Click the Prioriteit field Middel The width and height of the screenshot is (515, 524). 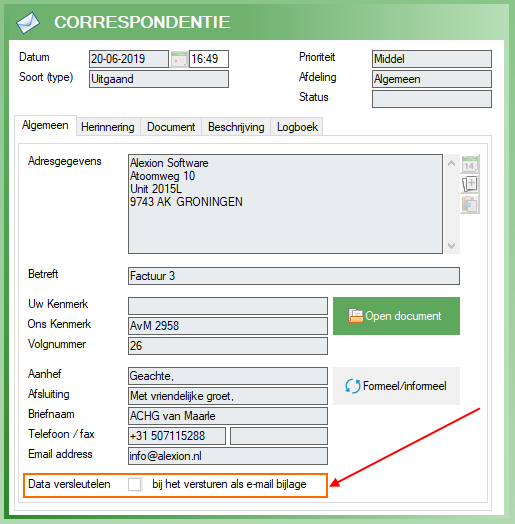coord(432,59)
